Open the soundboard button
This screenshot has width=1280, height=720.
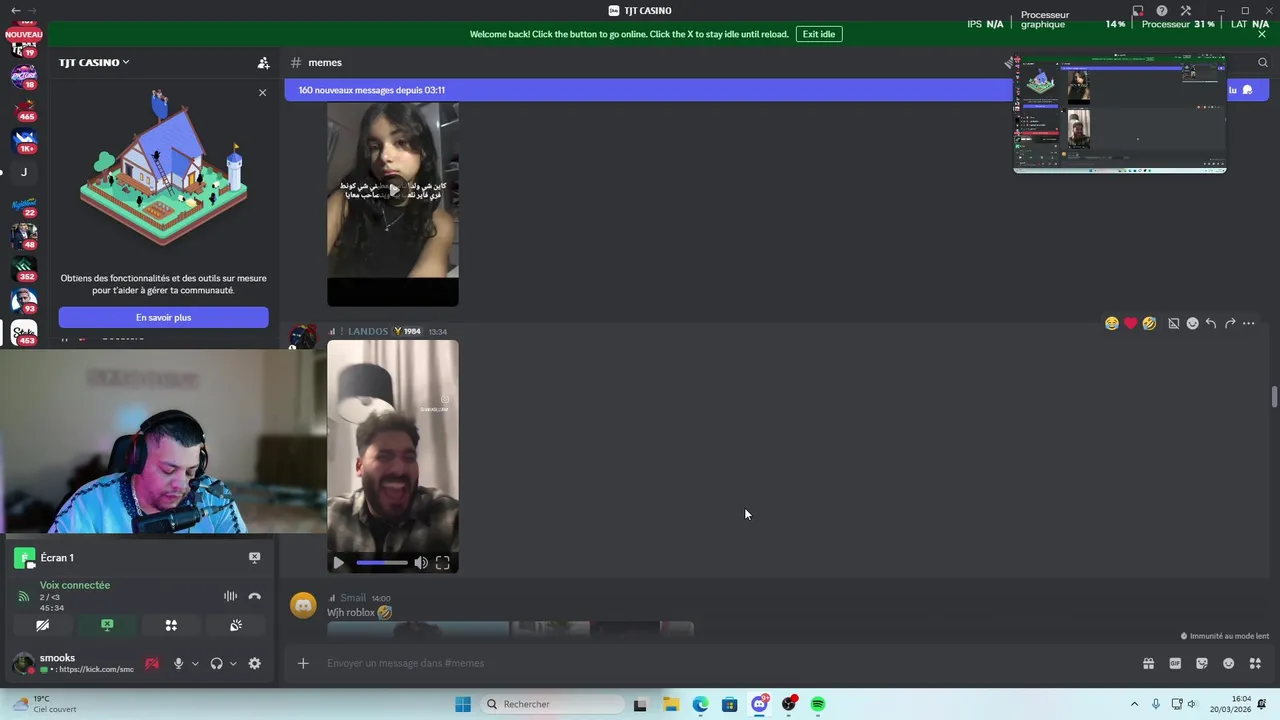tap(236, 625)
